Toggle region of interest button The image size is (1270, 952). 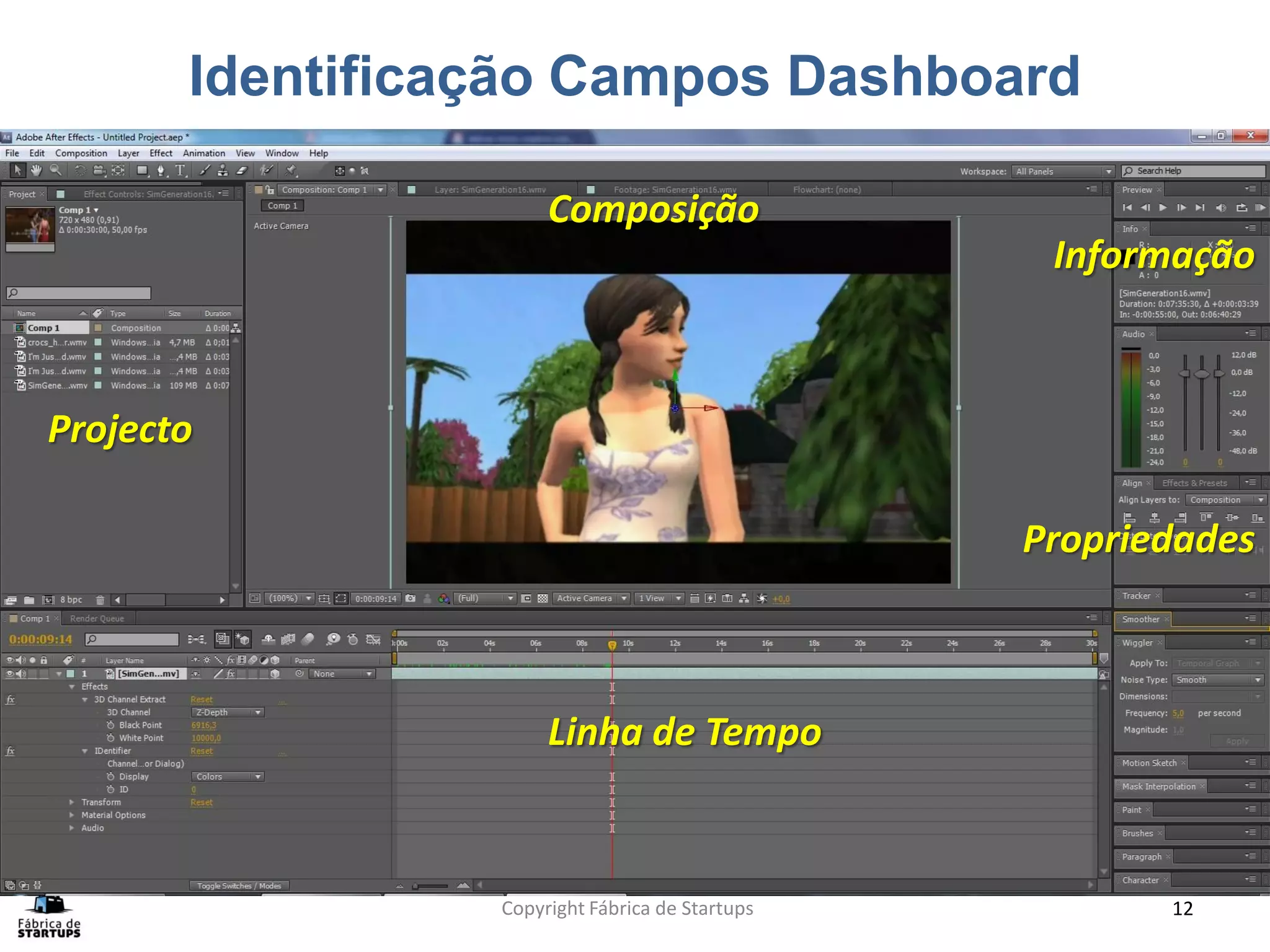(526, 598)
